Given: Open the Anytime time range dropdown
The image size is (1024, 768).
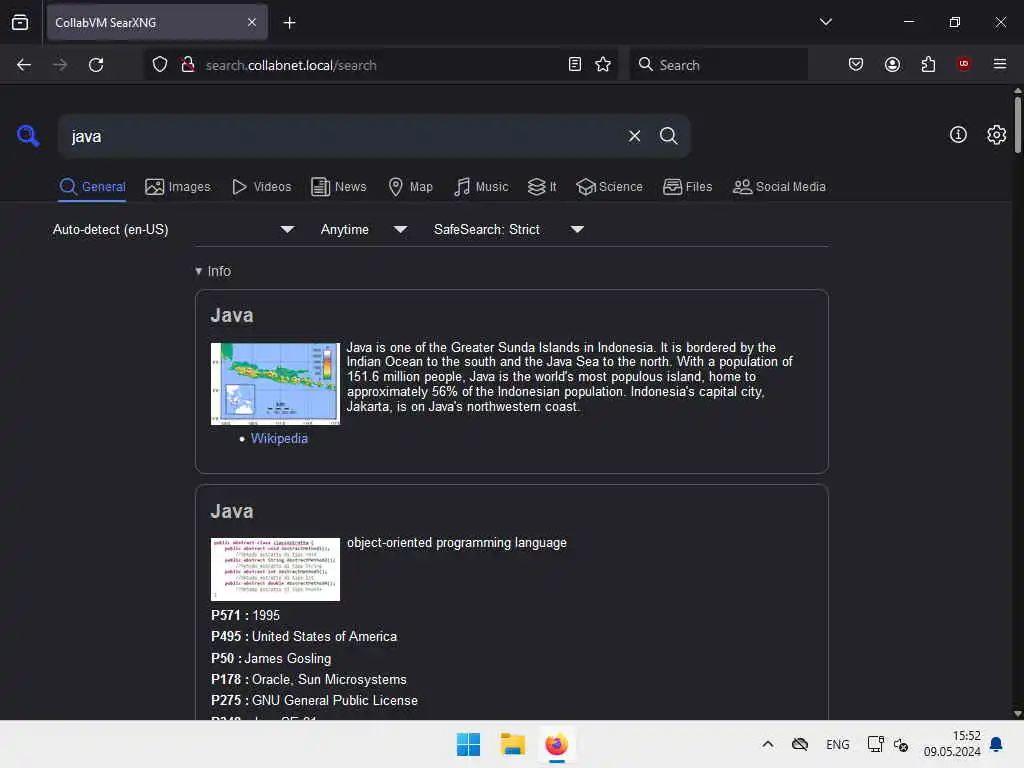Looking at the screenshot, I should point(364,230).
